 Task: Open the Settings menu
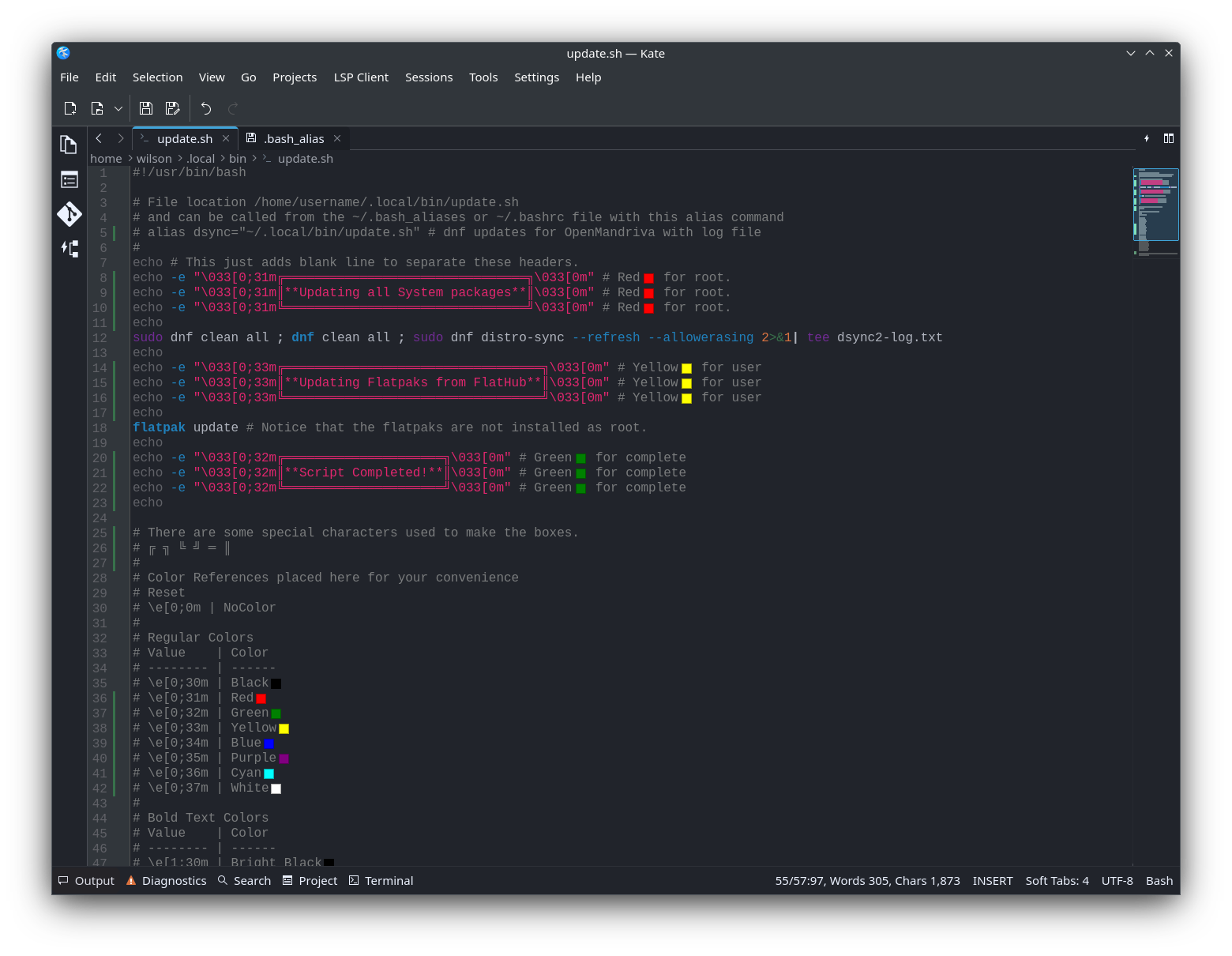click(x=536, y=77)
